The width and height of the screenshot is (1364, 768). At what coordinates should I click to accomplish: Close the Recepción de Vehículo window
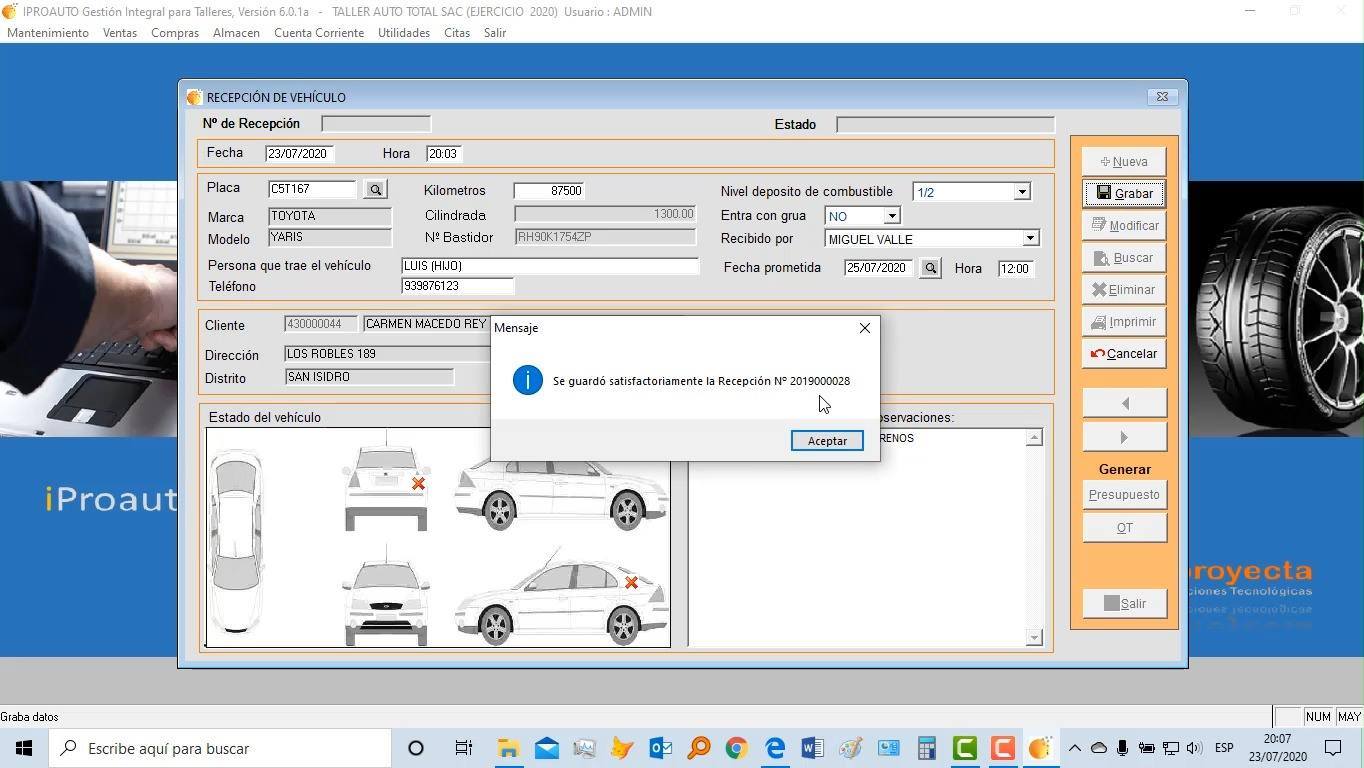[1162, 97]
